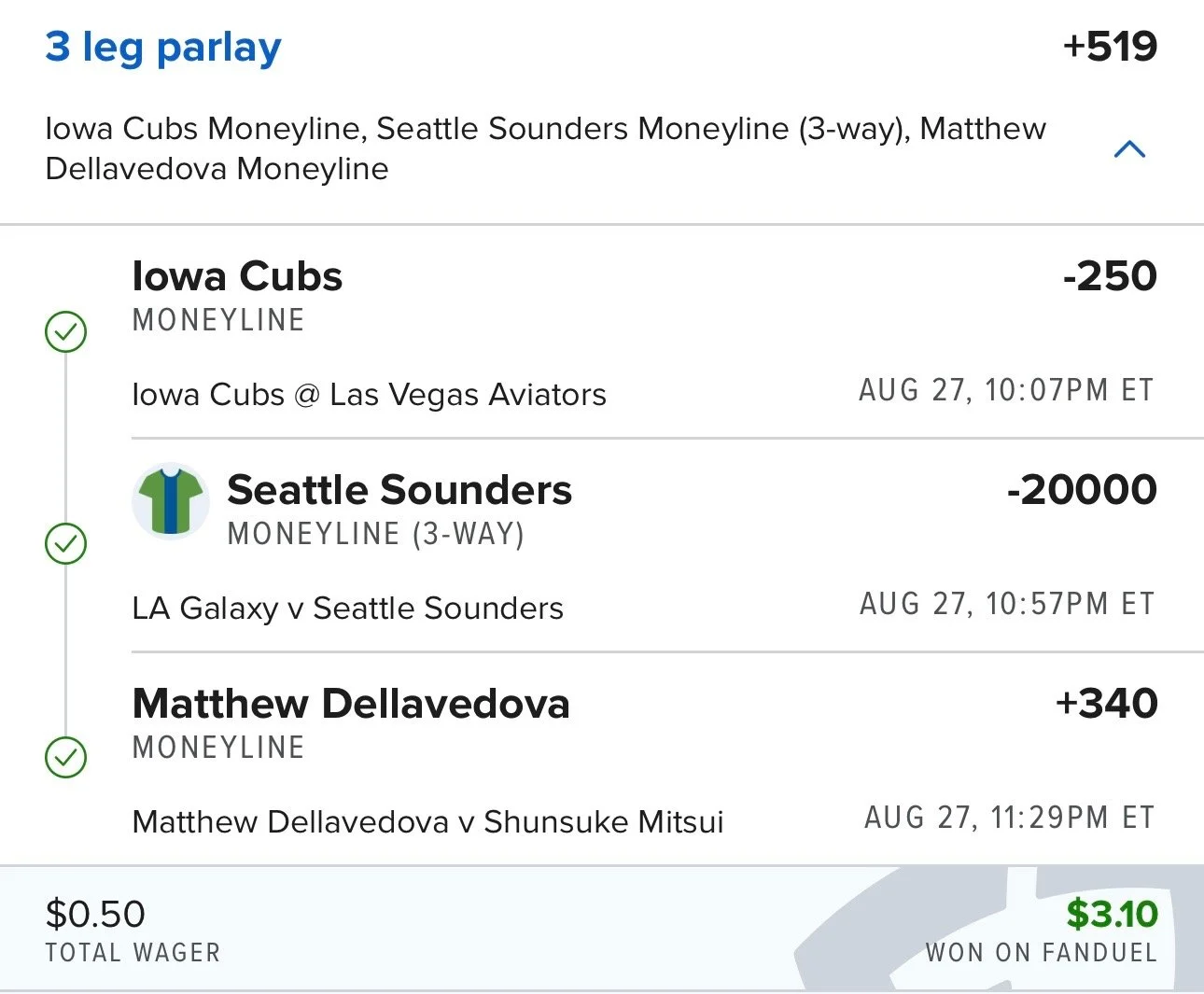Open Dellavedova v Shunsuke Mitsui match
The image size is (1204, 994).
tap(427, 822)
